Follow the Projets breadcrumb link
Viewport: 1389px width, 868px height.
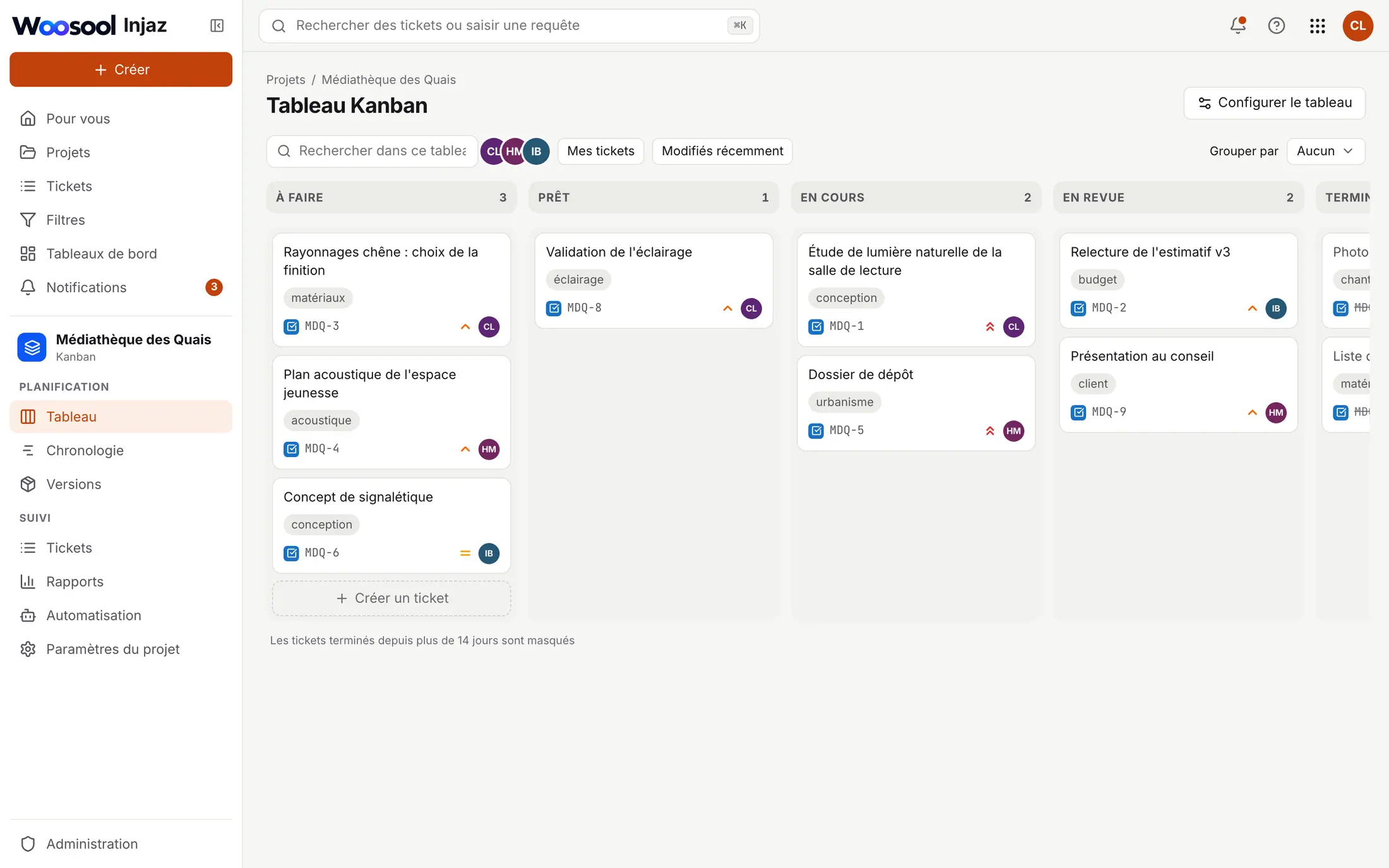pos(285,80)
